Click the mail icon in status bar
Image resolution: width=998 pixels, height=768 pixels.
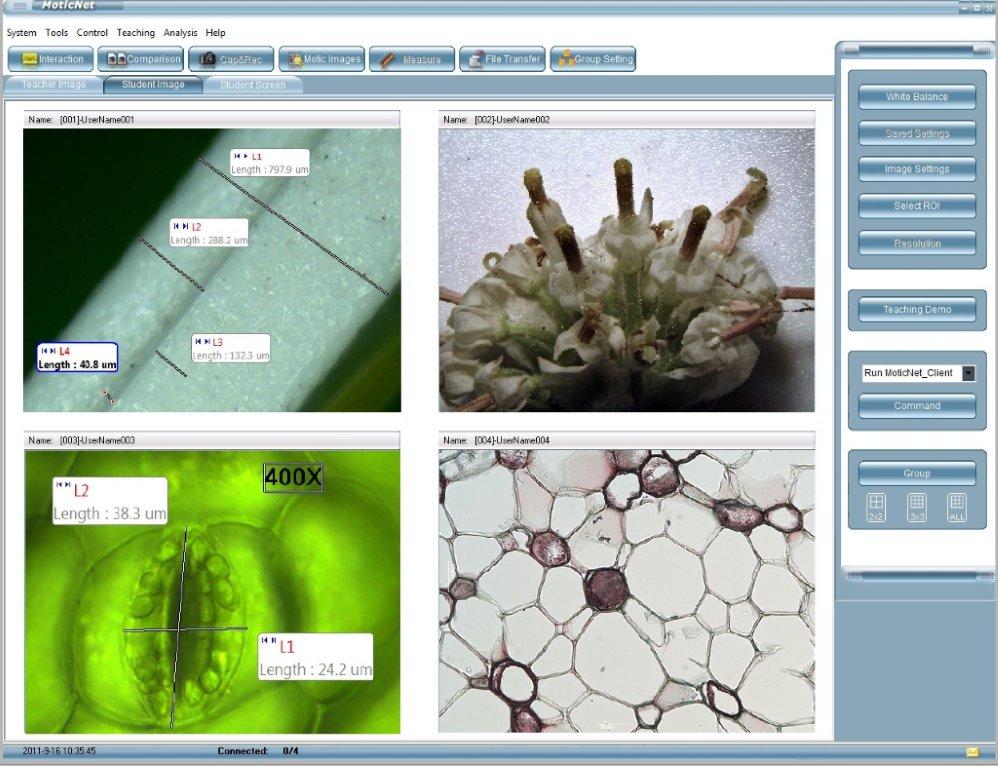(972, 752)
